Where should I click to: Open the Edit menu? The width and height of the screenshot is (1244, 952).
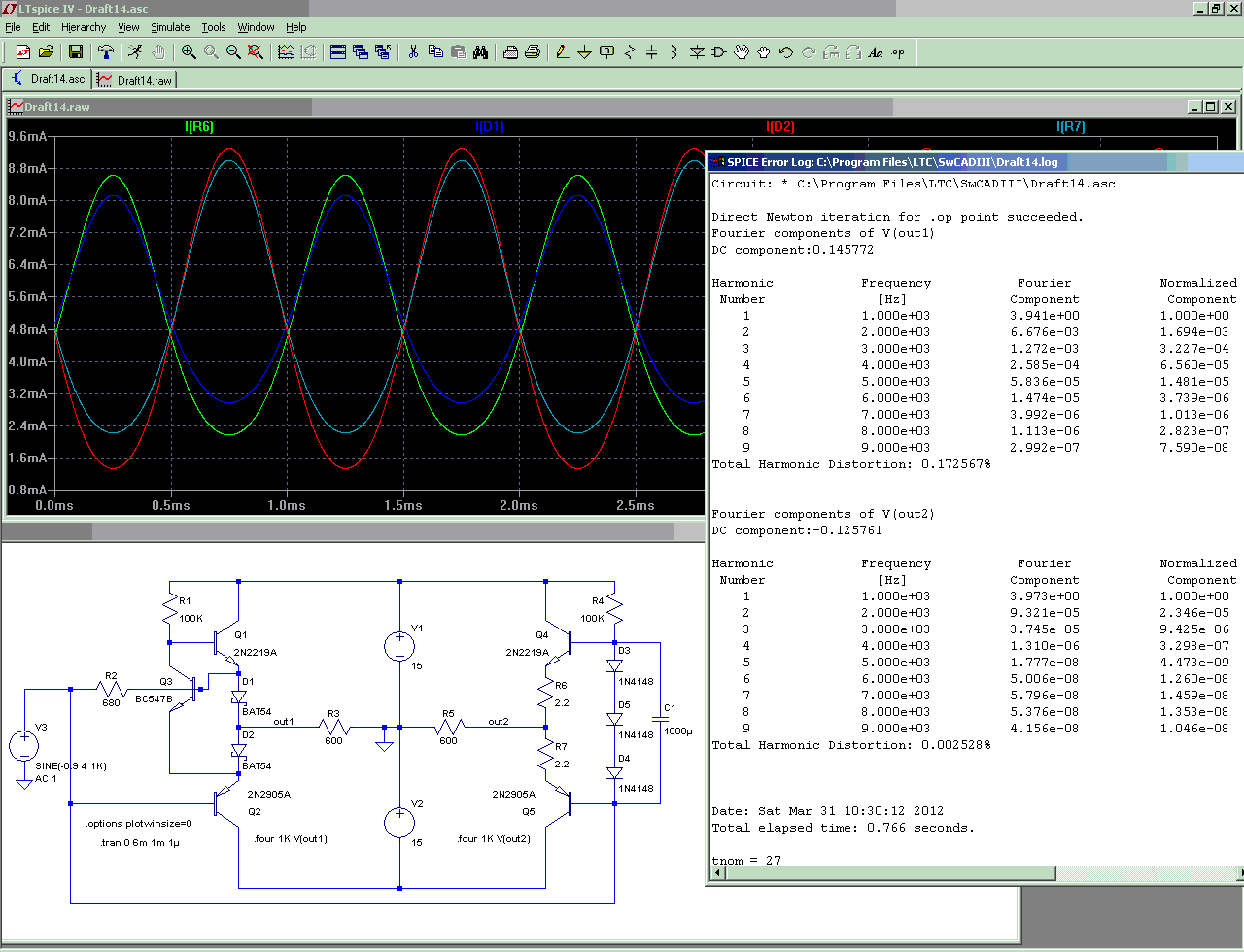[41, 27]
